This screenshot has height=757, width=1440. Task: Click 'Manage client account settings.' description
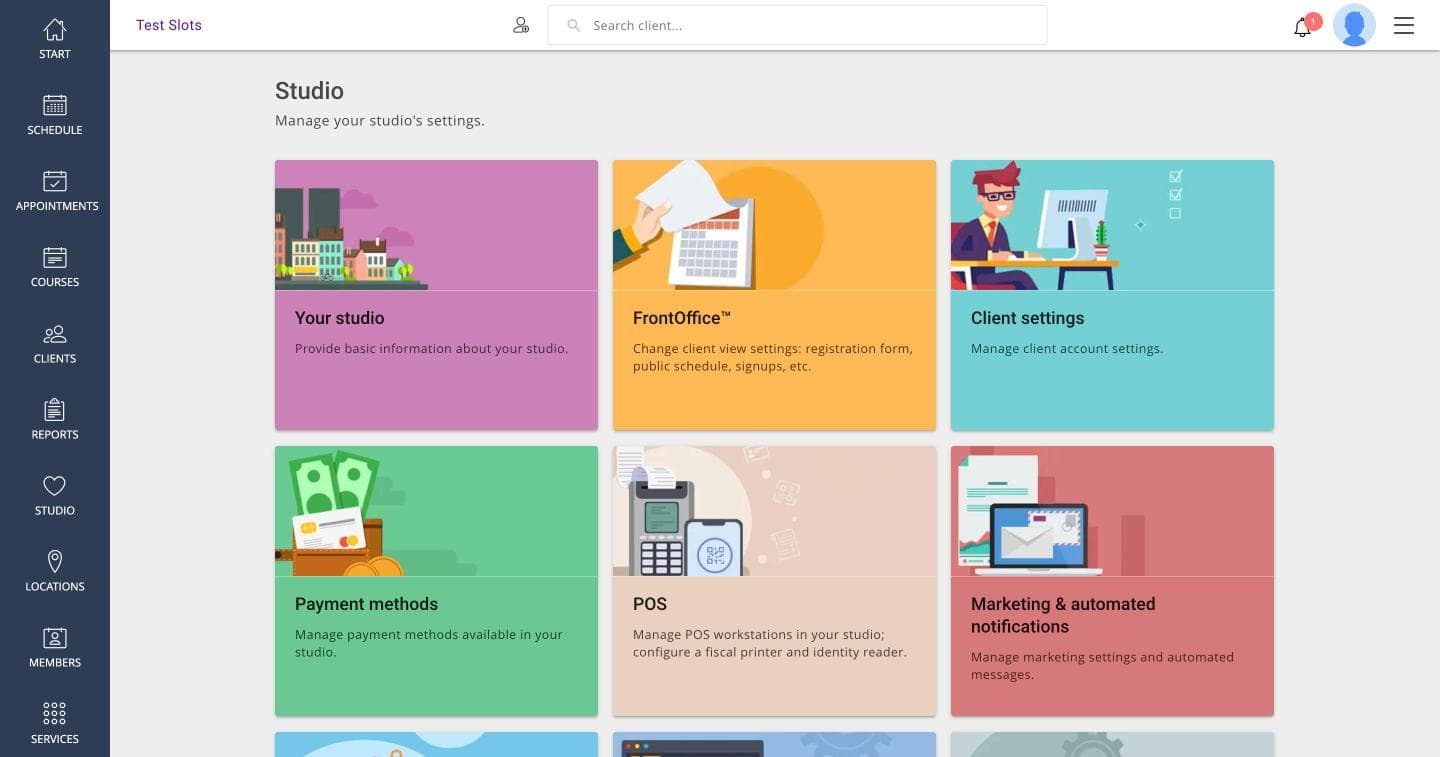pyautogui.click(x=1067, y=349)
